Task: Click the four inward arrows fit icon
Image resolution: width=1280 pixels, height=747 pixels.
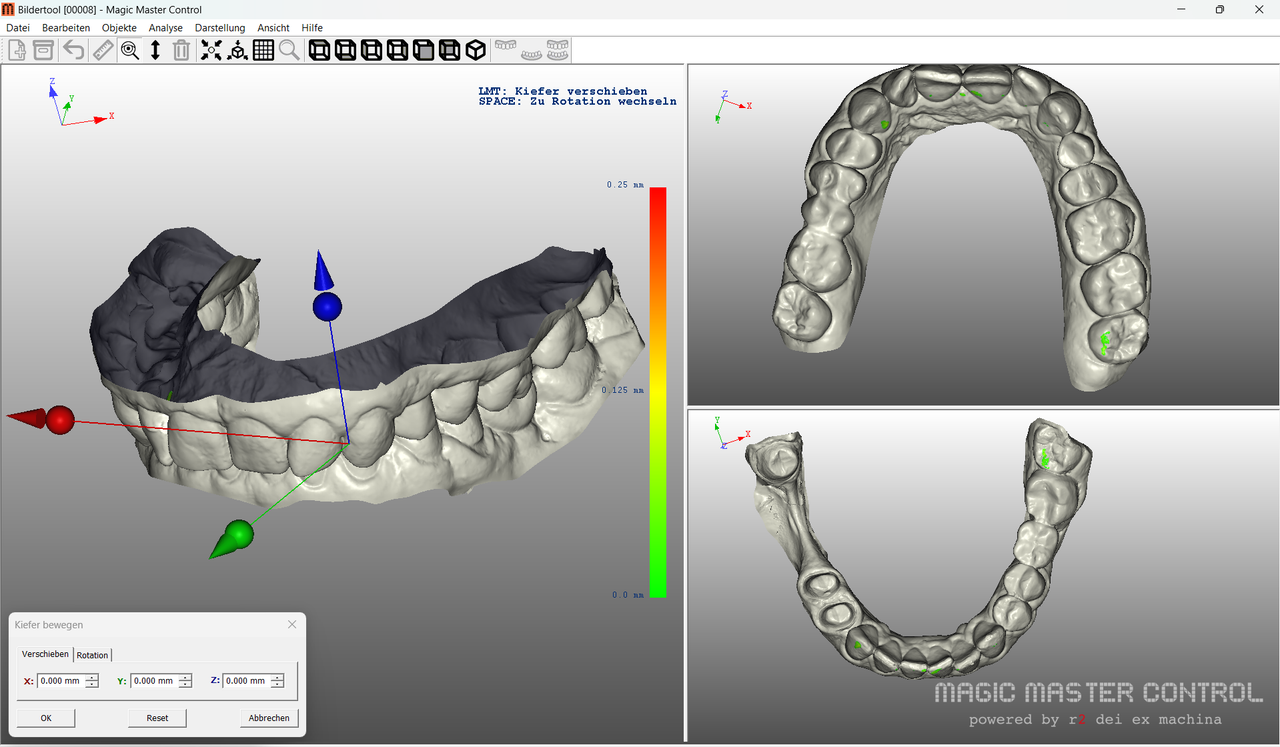Action: point(211,50)
